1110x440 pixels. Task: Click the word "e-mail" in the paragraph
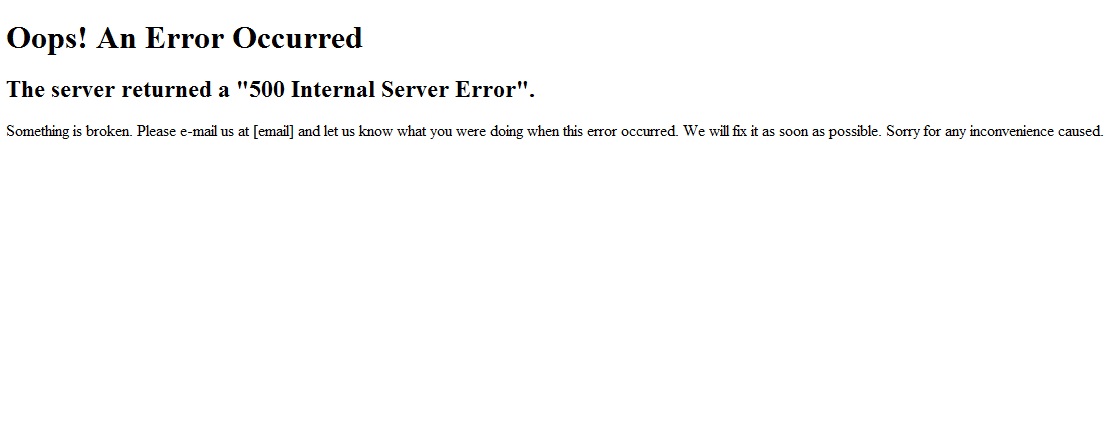click(197, 132)
